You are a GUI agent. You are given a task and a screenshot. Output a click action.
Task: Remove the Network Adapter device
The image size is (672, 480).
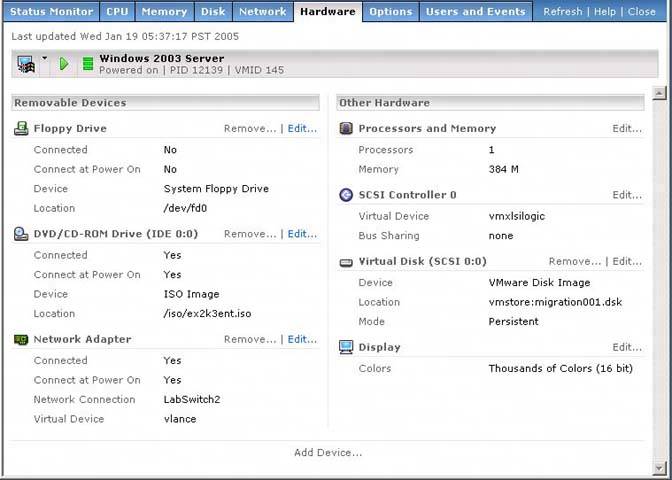[249, 339]
